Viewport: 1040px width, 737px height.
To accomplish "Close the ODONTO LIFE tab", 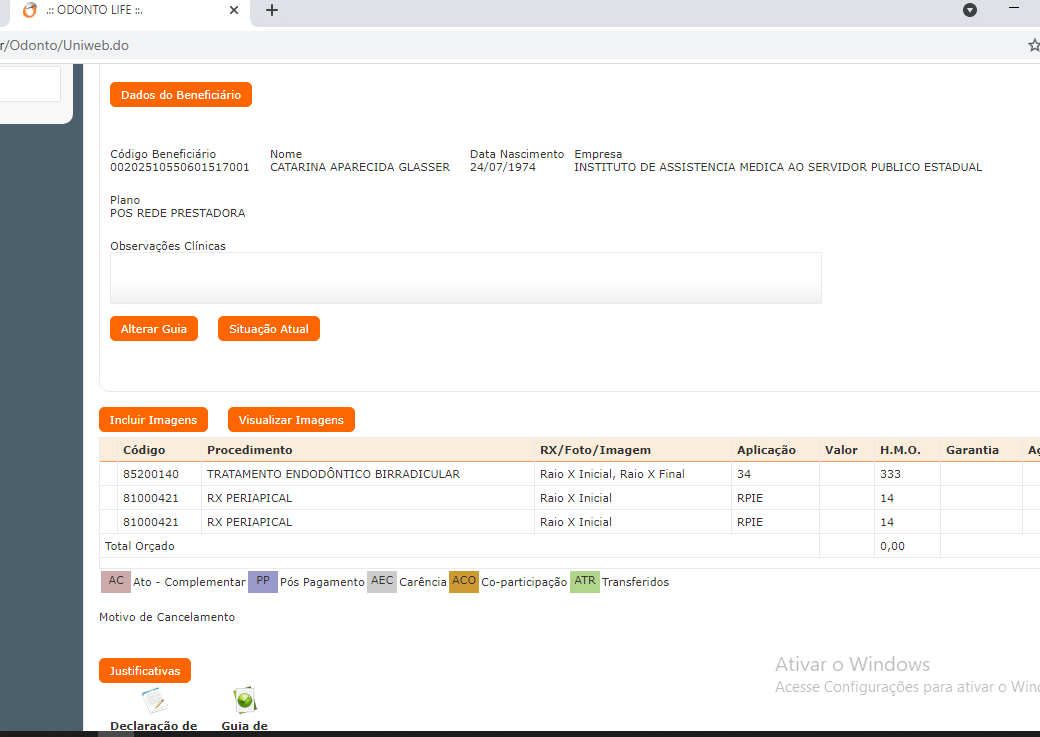I will (234, 10).
